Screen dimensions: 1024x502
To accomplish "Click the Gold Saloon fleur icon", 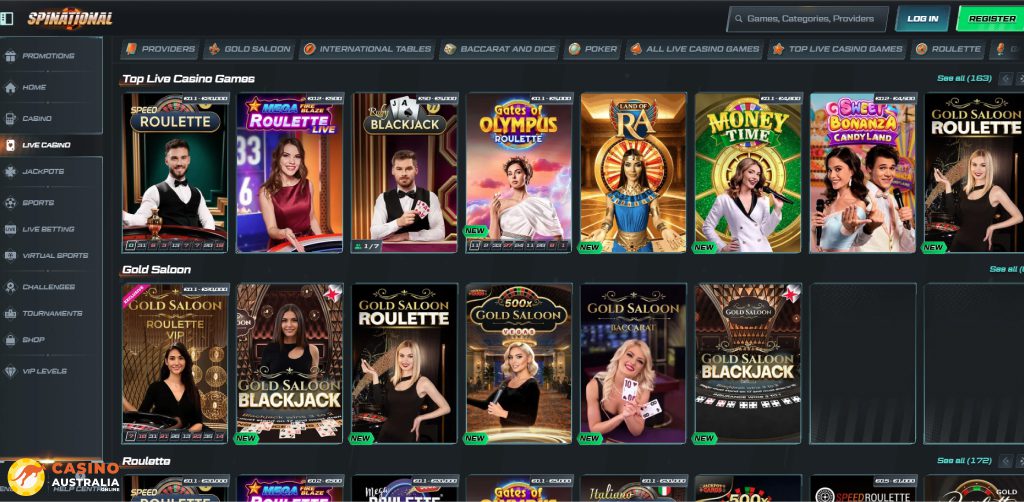I will (214, 49).
